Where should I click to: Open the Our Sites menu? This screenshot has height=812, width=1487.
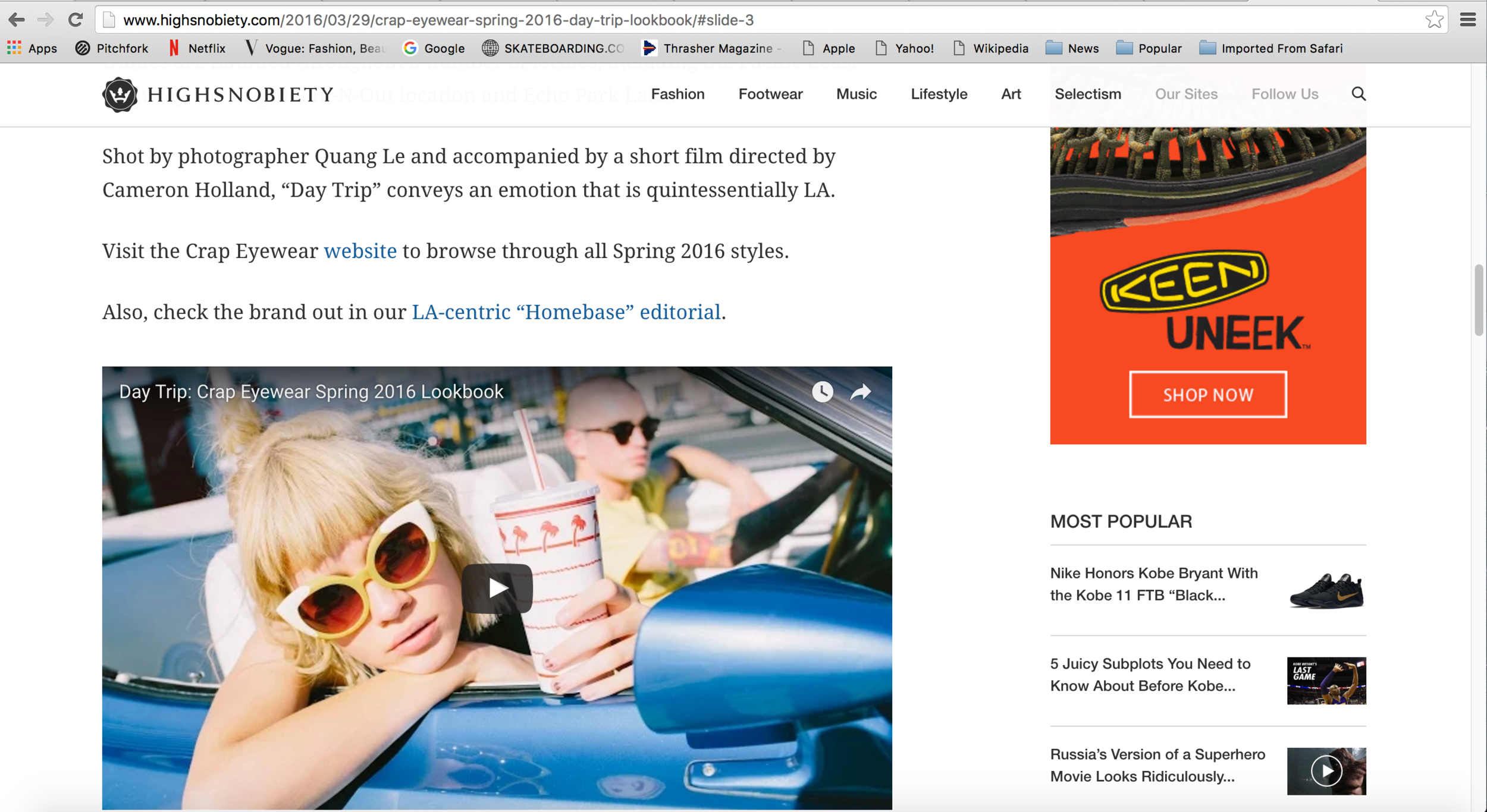coord(1185,94)
